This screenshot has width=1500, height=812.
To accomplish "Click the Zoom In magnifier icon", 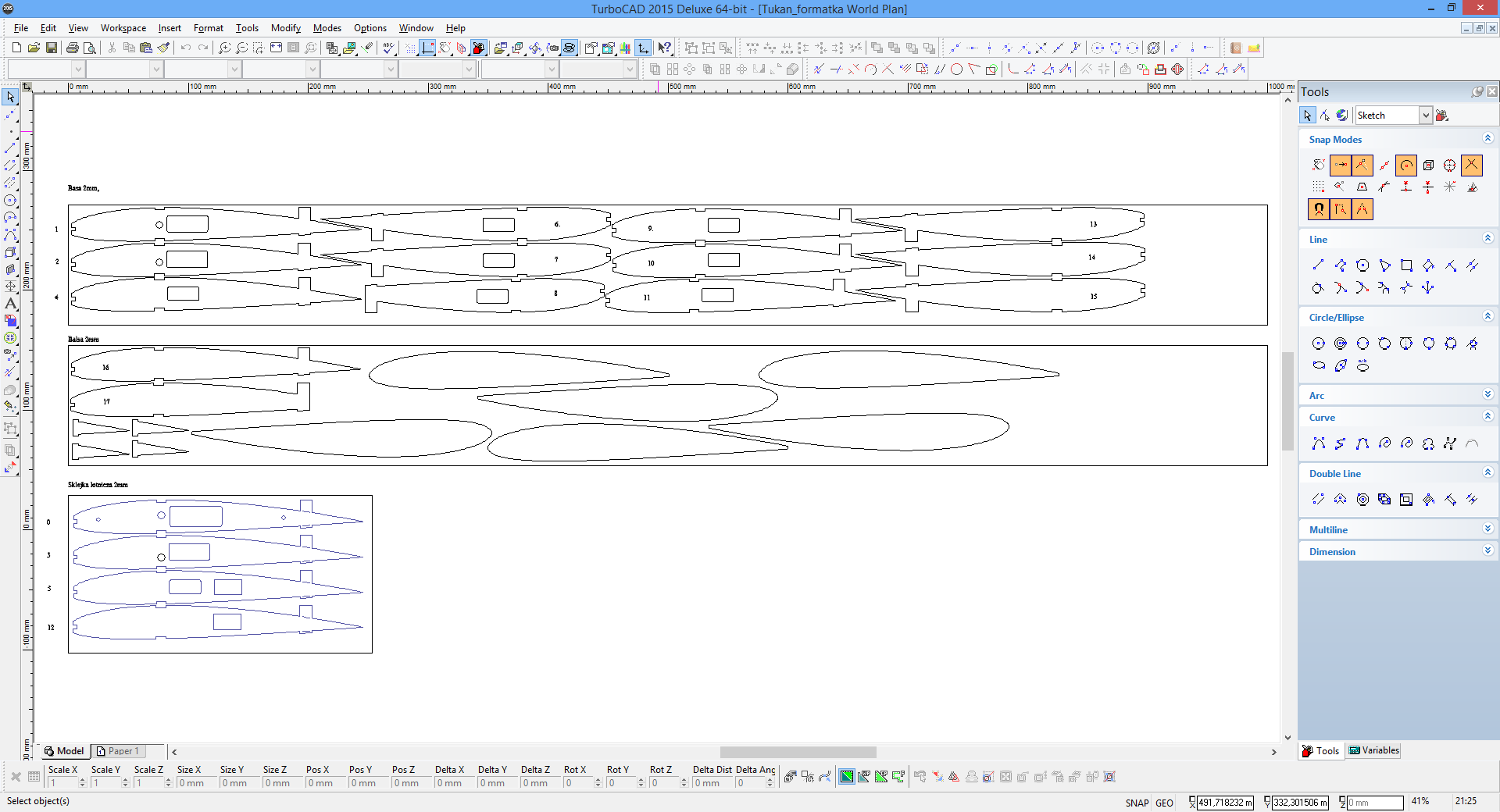I will 224,48.
